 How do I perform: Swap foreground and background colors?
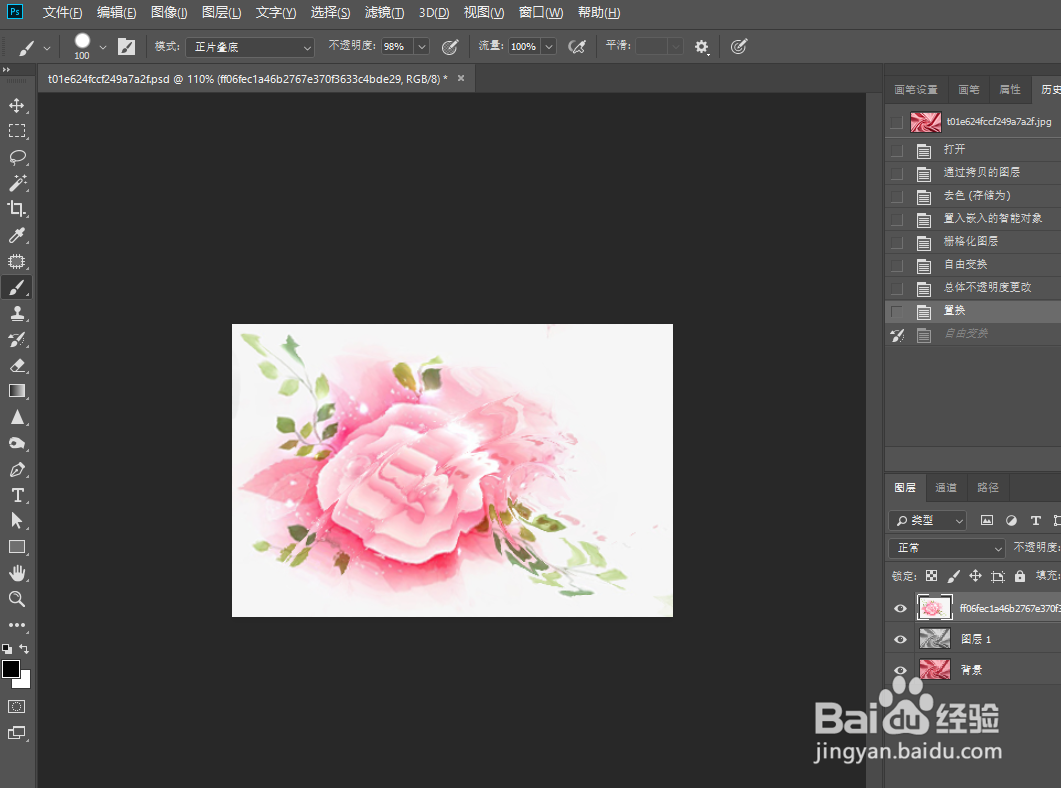(x=24, y=649)
